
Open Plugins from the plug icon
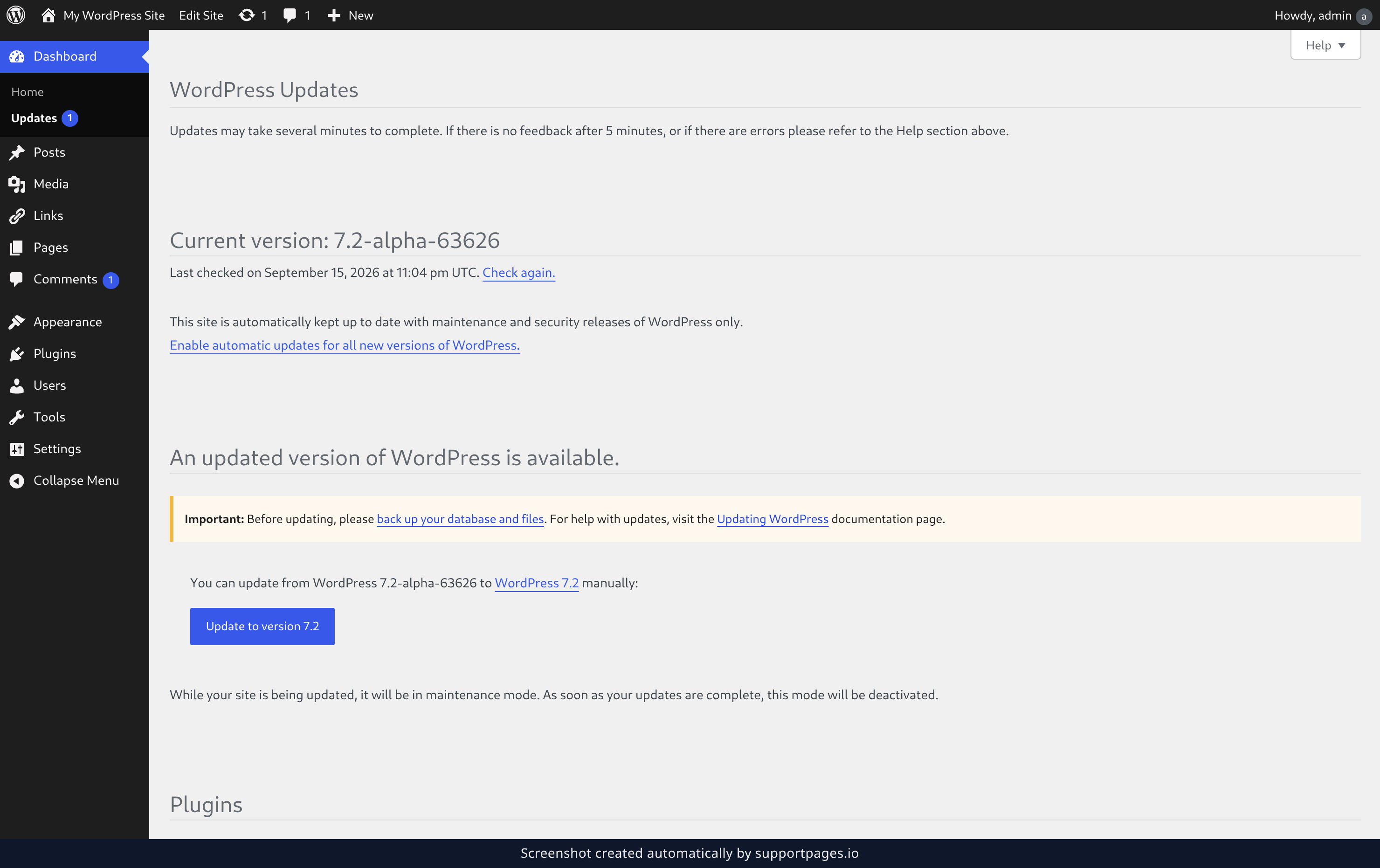point(17,354)
